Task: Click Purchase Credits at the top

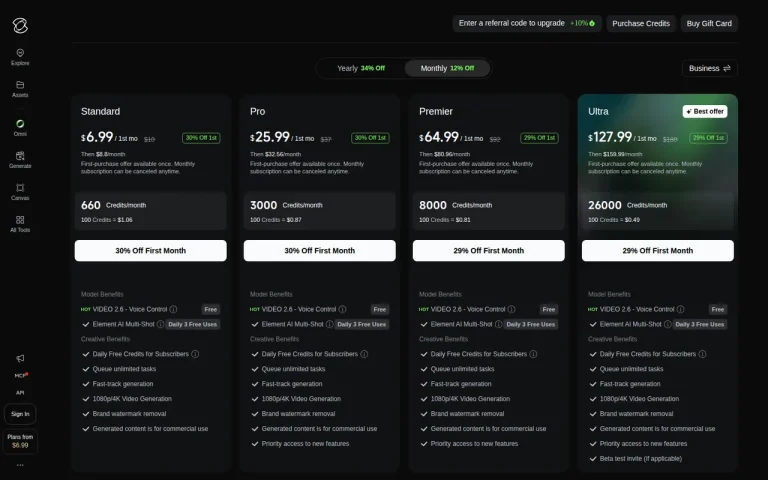Action: point(641,24)
